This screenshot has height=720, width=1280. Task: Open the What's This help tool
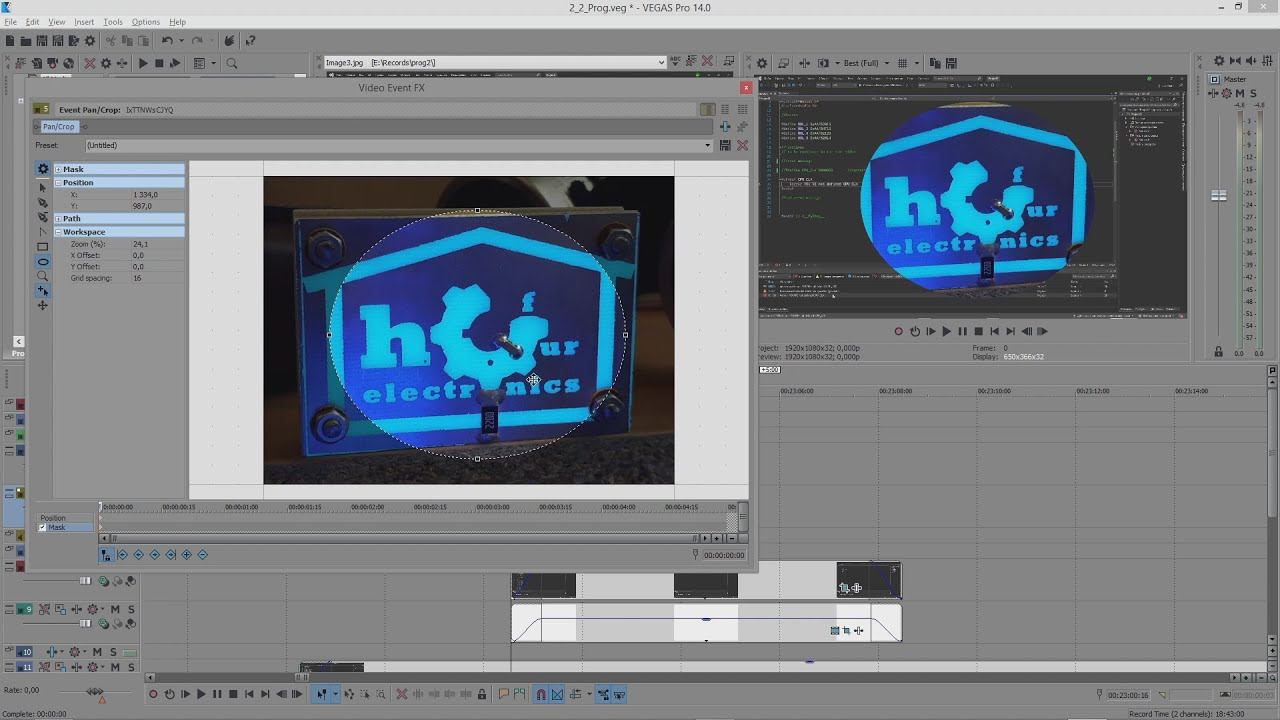click(250, 40)
